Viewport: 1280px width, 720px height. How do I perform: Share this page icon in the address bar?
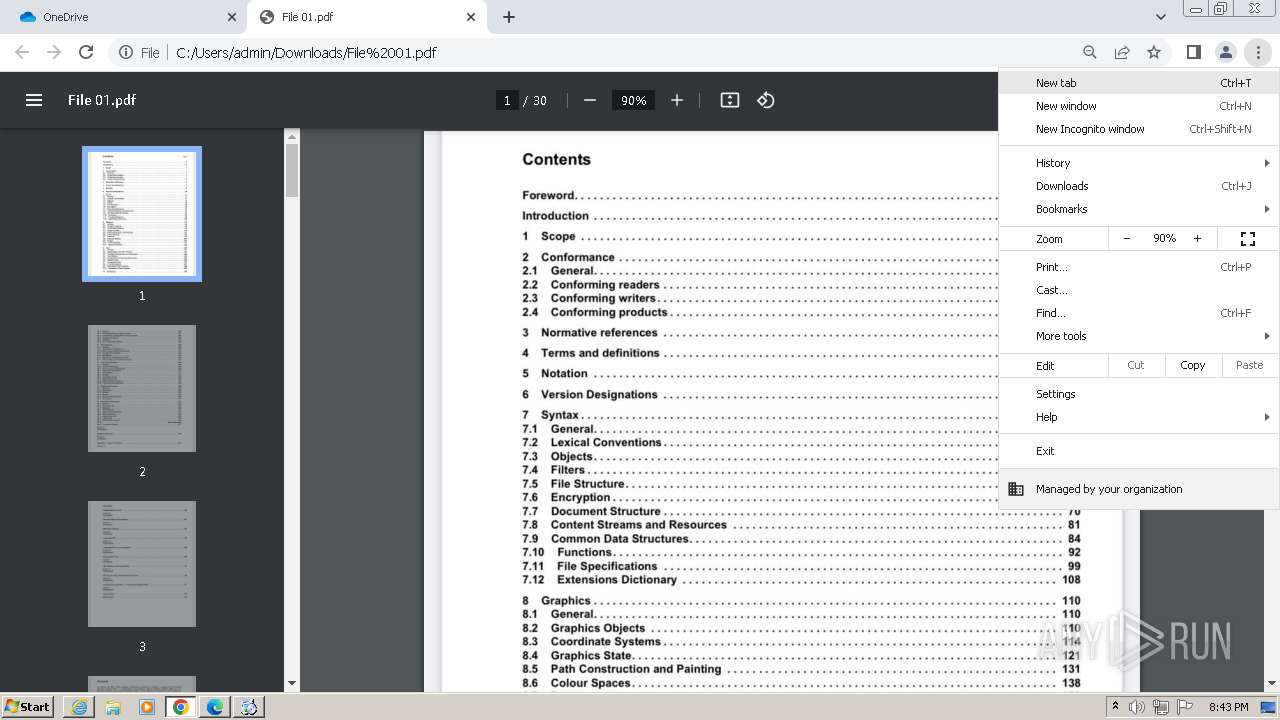coord(1122,52)
